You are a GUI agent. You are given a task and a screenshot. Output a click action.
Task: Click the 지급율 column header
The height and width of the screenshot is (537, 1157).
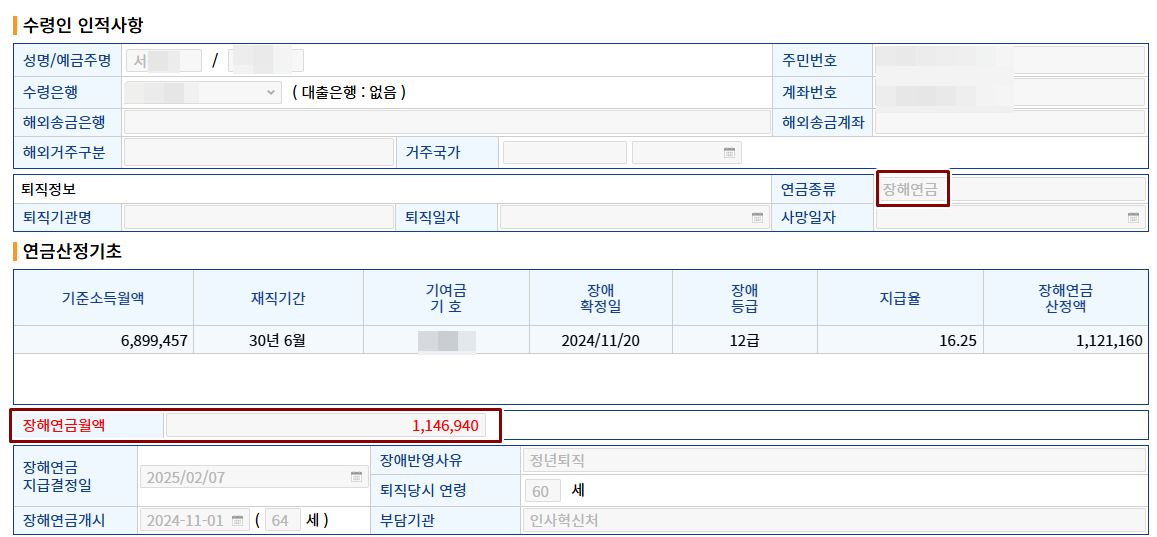coord(900,298)
